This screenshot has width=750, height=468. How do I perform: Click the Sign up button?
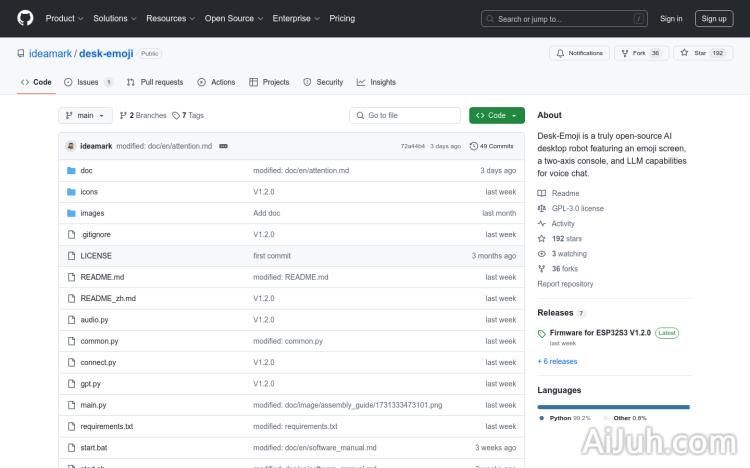pos(714,18)
